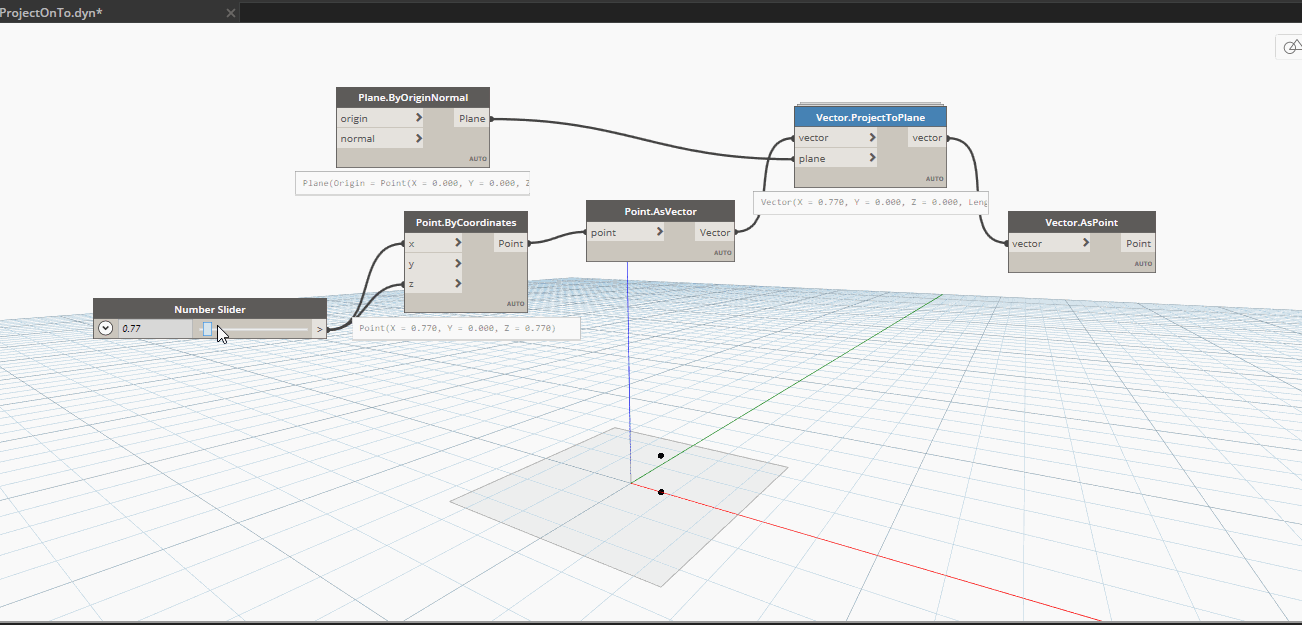Click AUTO lacing label on Point.AsVector node

point(723,253)
